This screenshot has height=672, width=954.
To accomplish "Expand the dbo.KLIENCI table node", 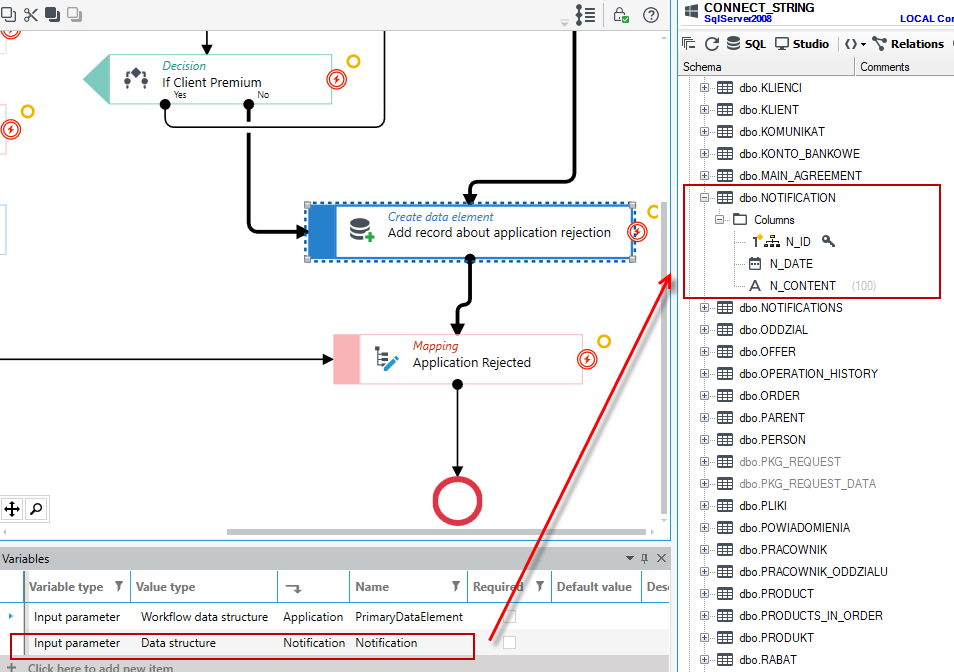I will 704,88.
